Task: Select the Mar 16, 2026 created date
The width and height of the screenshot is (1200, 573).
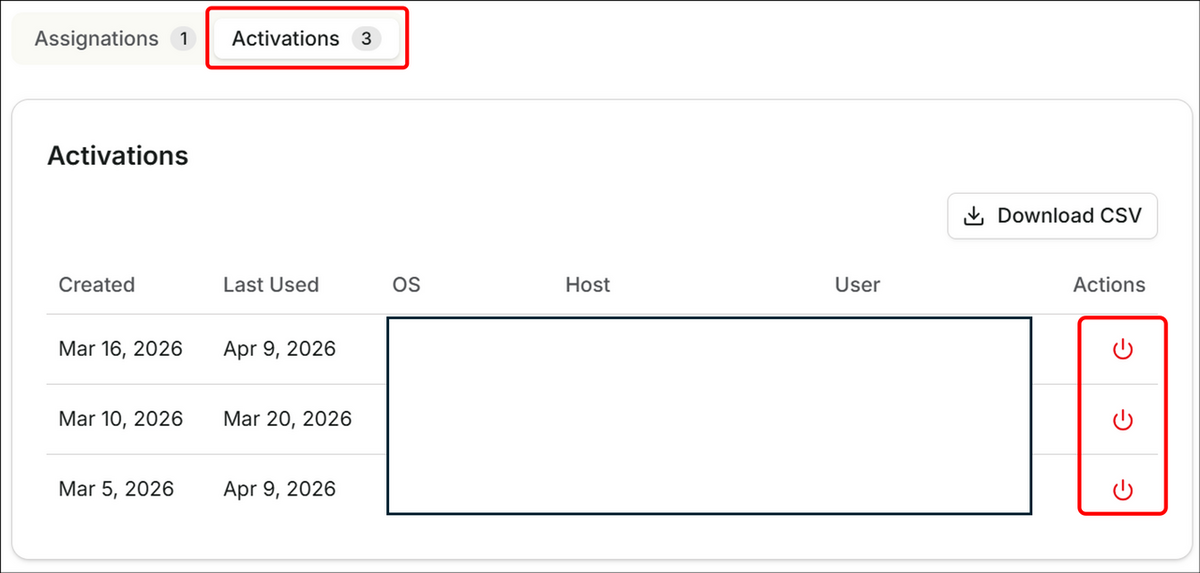Action: [x=120, y=349]
